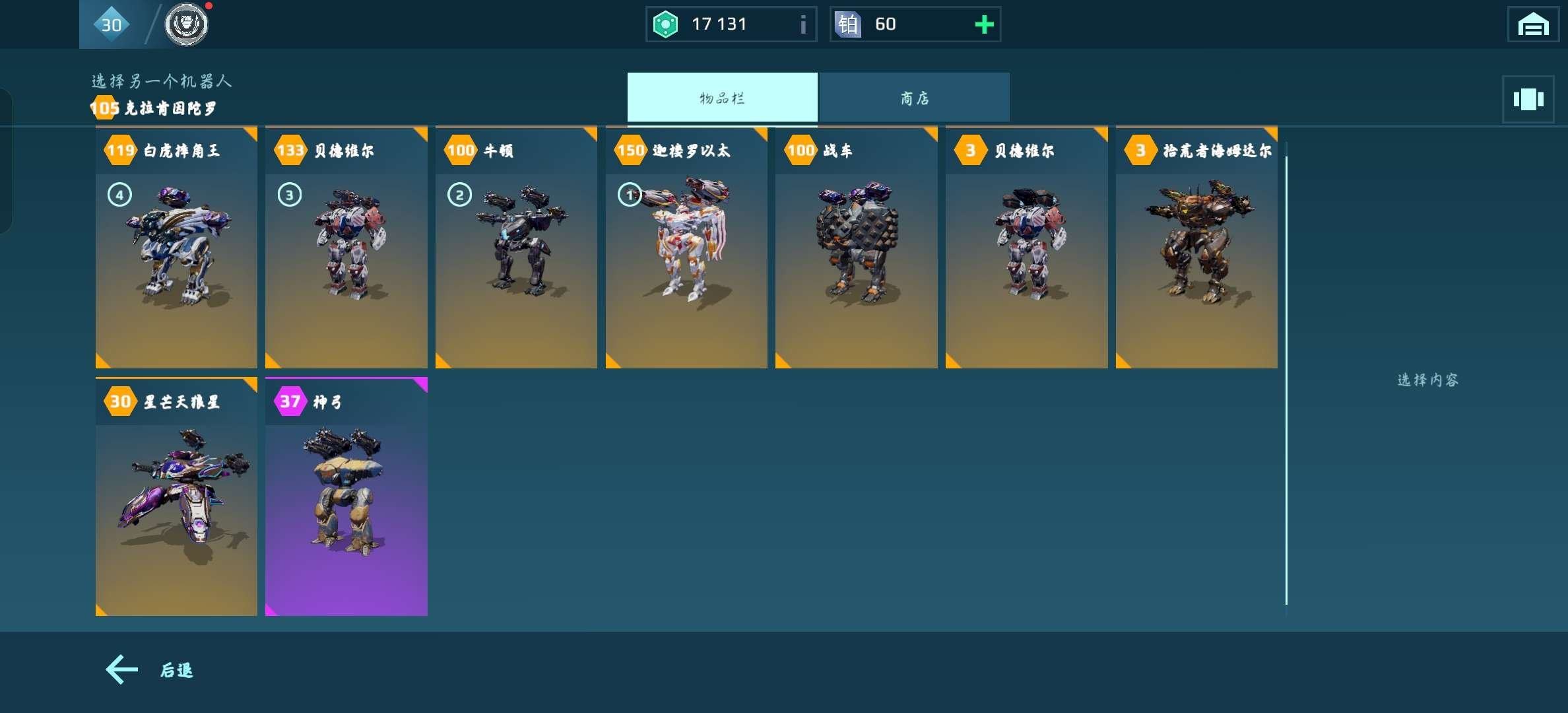The width and height of the screenshot is (1568, 713).
Task: Choose the 牛顿 robot card
Action: (x=516, y=248)
